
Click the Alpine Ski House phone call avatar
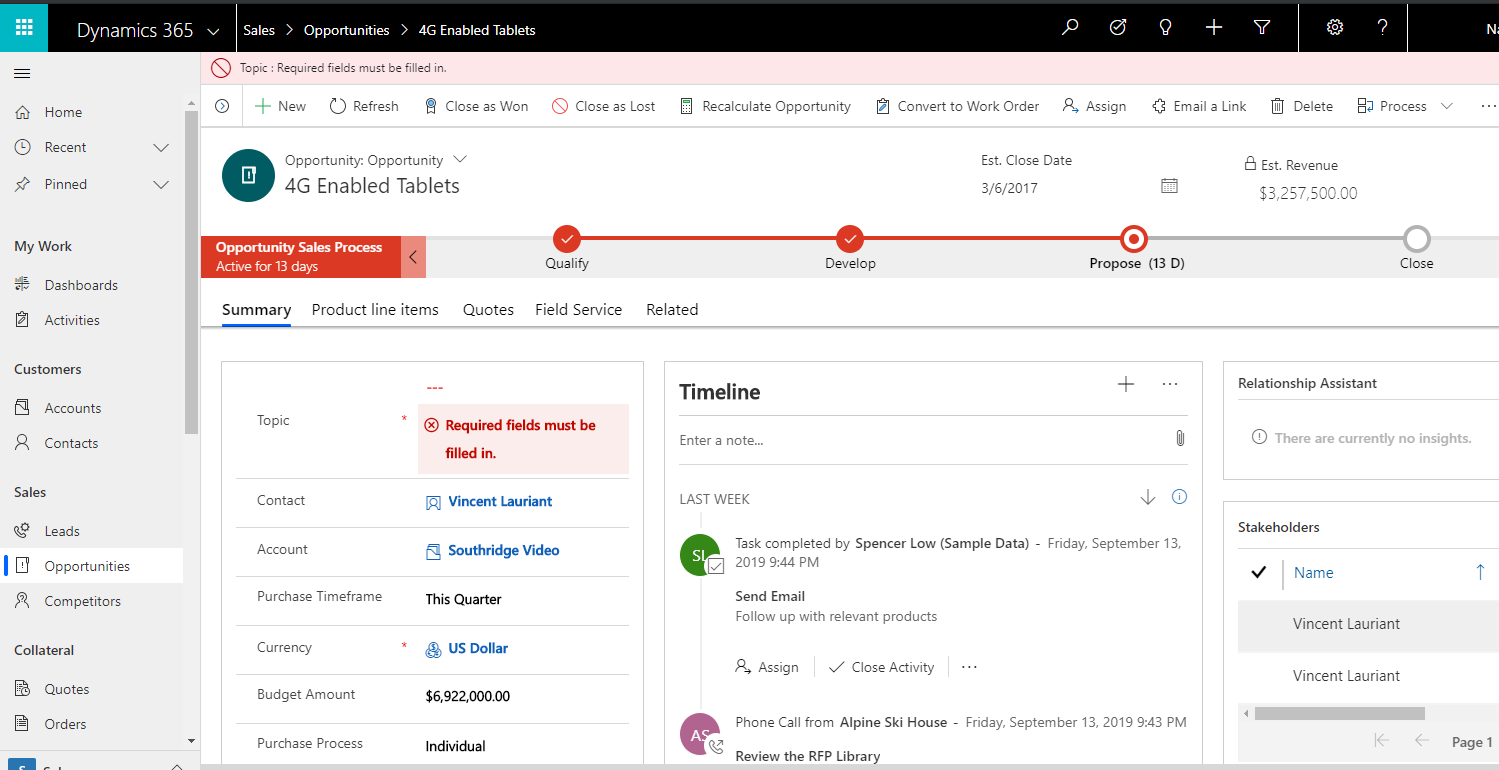click(699, 733)
